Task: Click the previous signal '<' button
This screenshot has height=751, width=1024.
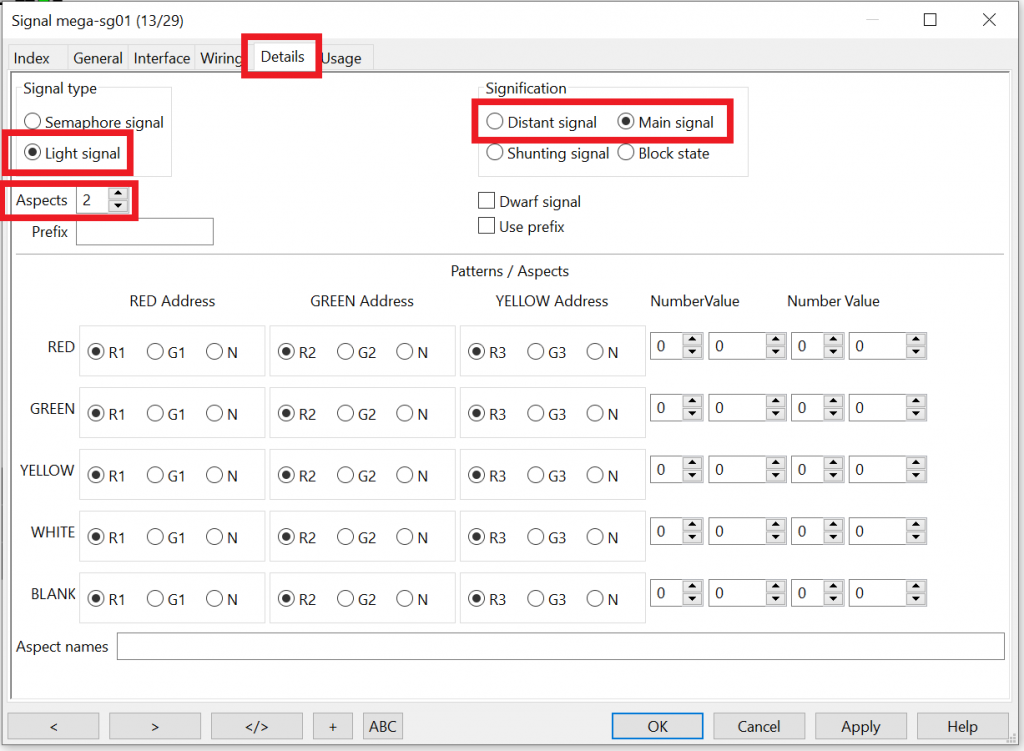Action: tap(53, 726)
